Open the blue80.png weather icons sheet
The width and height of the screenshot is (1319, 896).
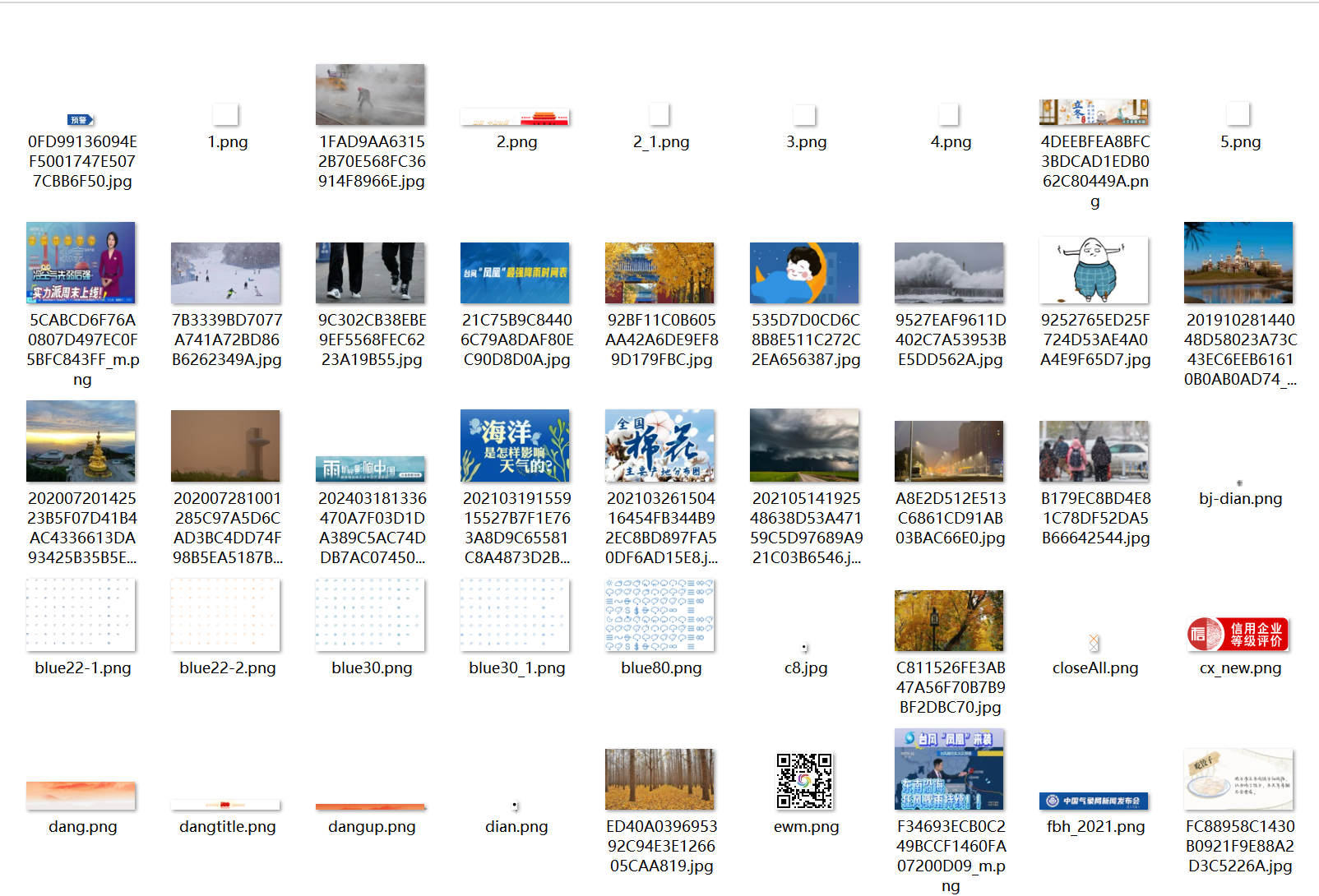(659, 615)
